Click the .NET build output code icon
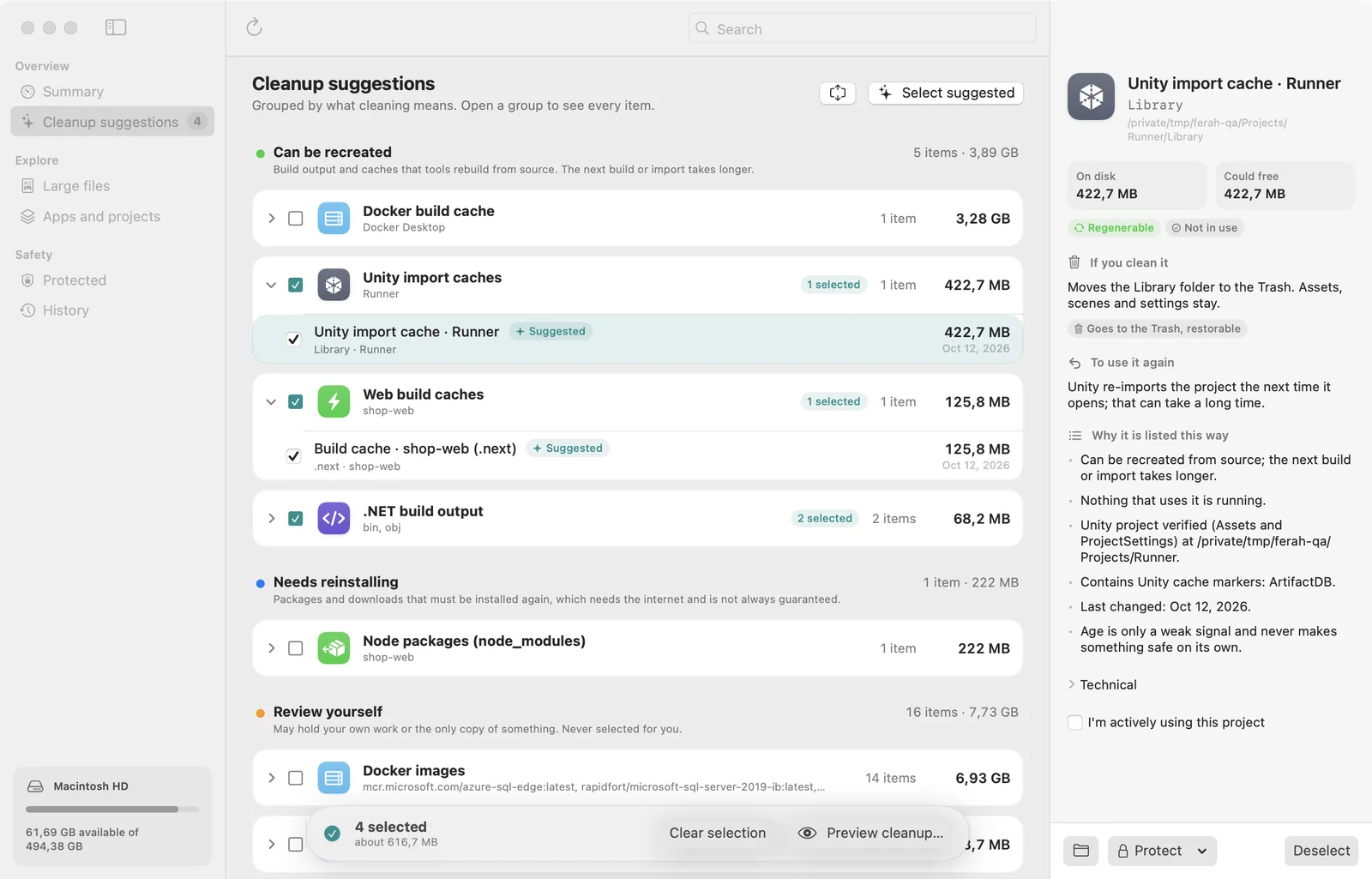Viewport: 1372px width, 879px height. tap(334, 518)
